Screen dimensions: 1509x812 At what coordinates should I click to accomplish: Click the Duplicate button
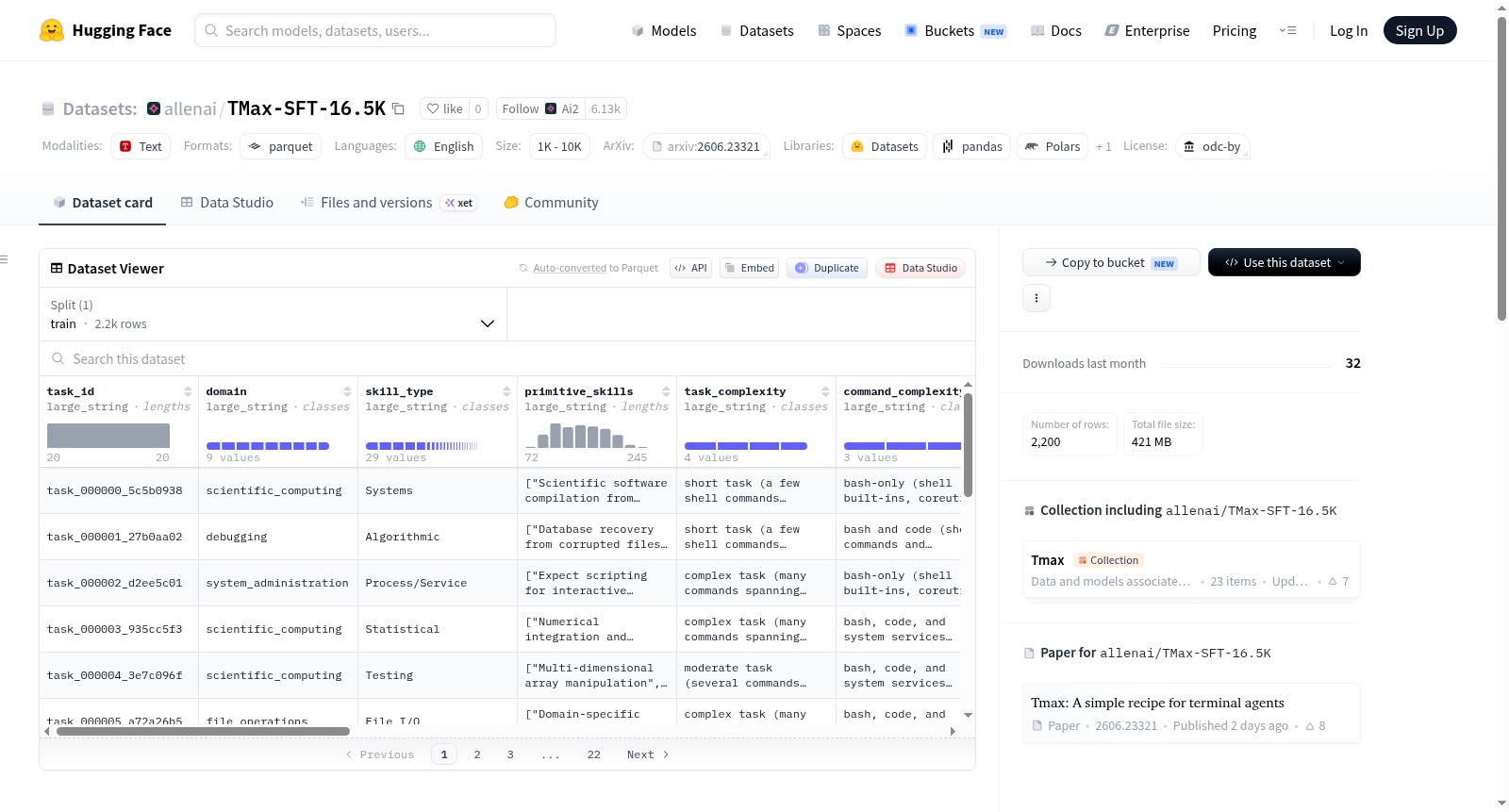(x=827, y=268)
